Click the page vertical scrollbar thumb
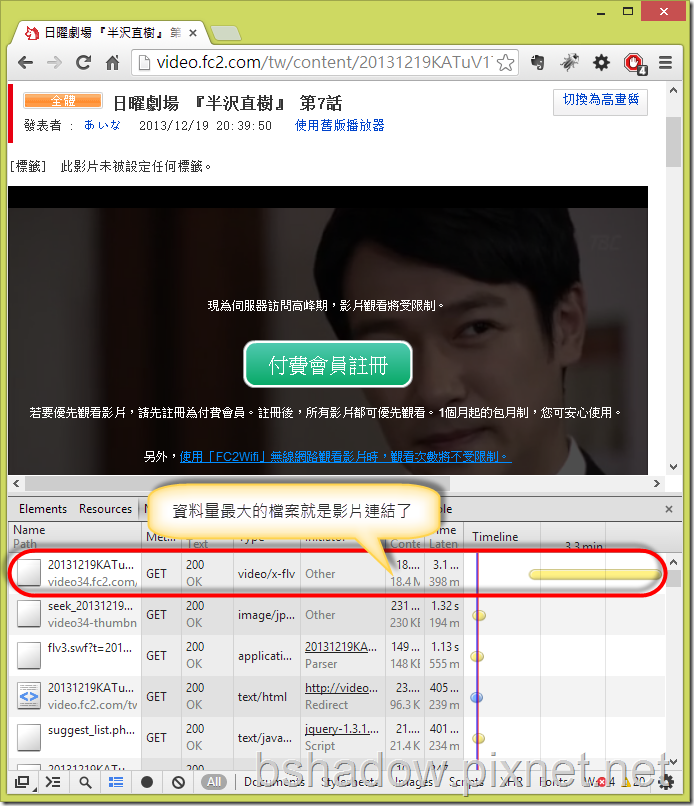This screenshot has width=694, height=806. click(673, 142)
